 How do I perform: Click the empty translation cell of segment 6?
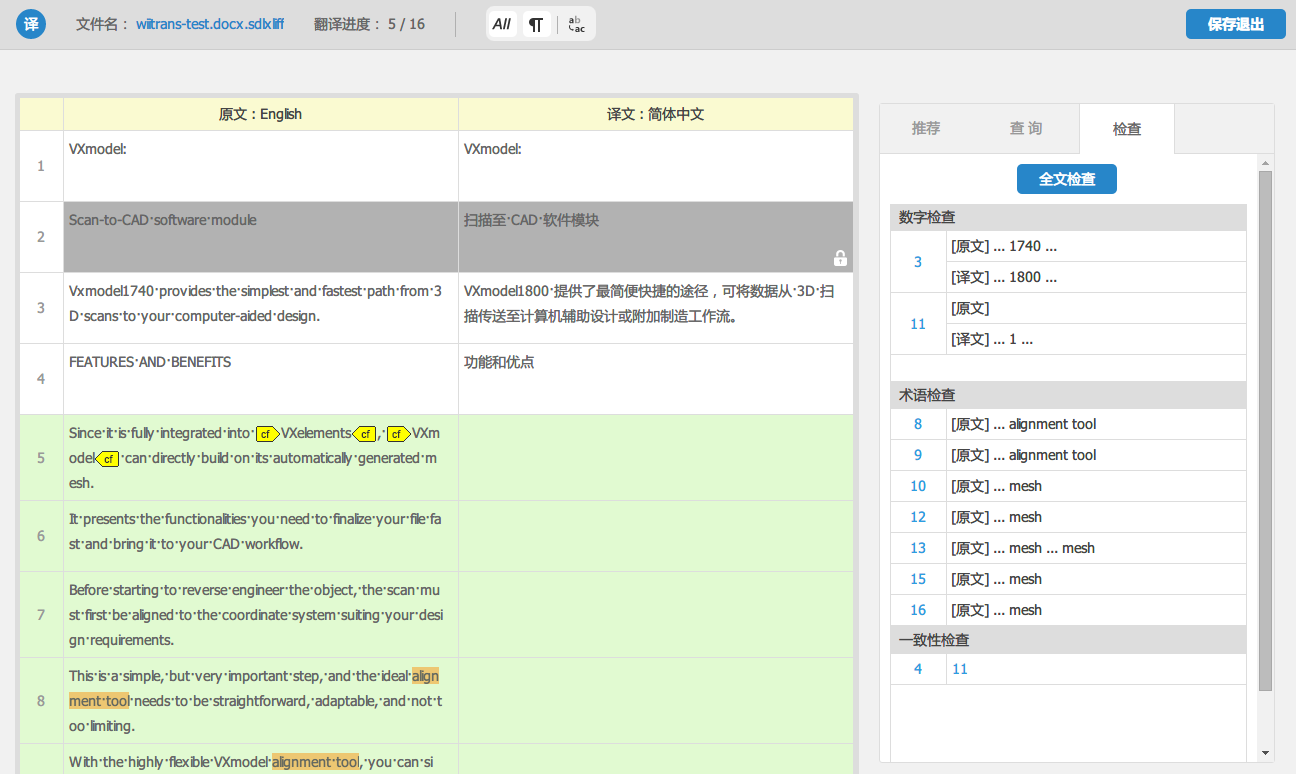pyautogui.click(x=656, y=536)
